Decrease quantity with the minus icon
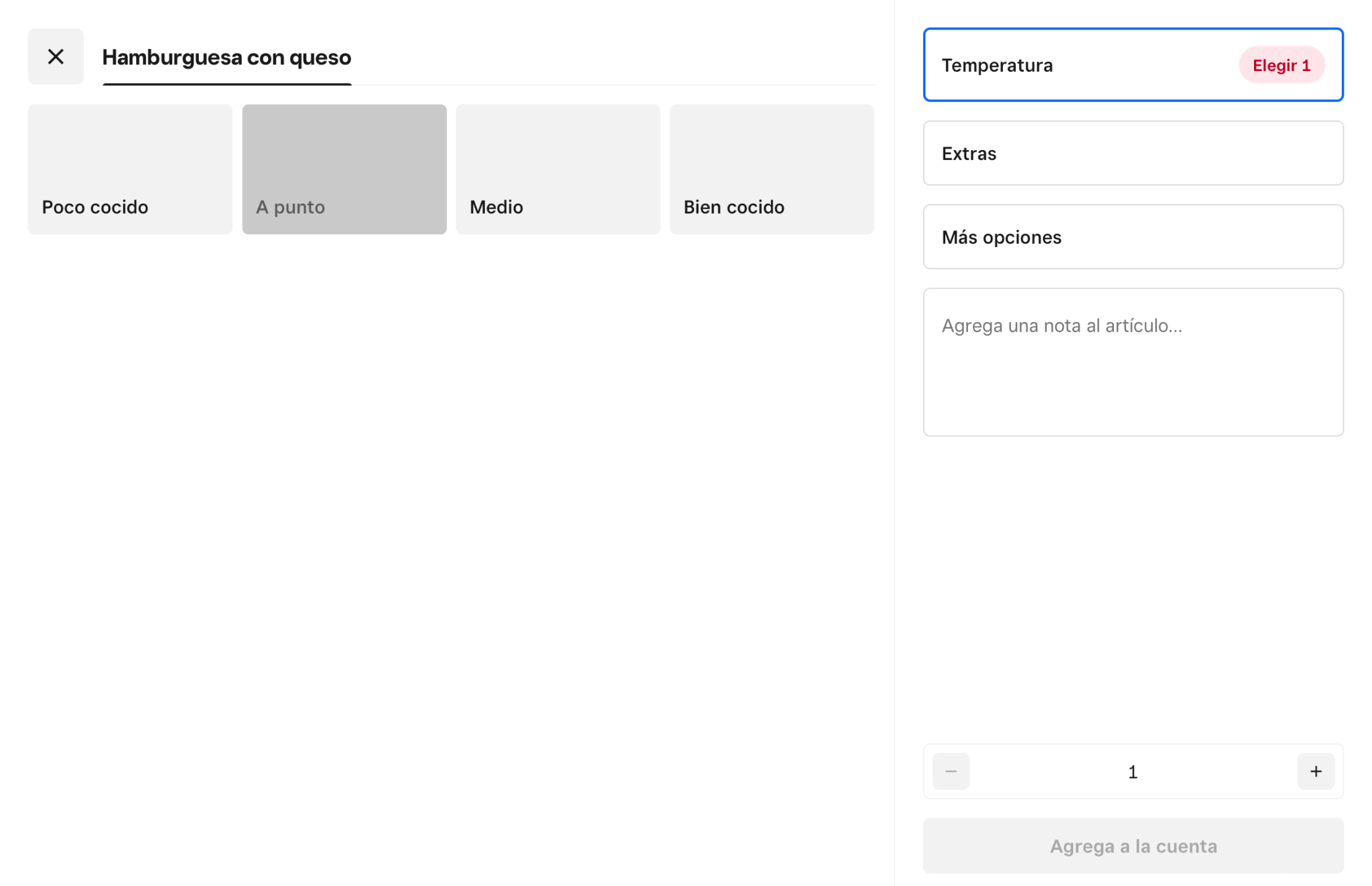1372x886 pixels. pyautogui.click(x=951, y=771)
